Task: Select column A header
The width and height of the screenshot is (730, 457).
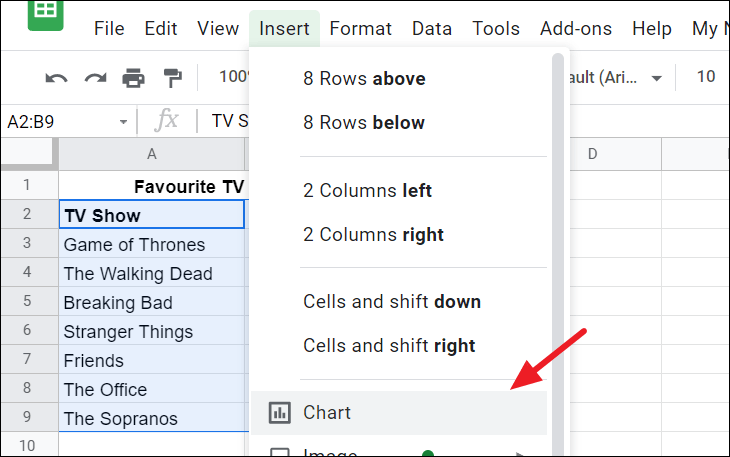Action: coord(151,154)
